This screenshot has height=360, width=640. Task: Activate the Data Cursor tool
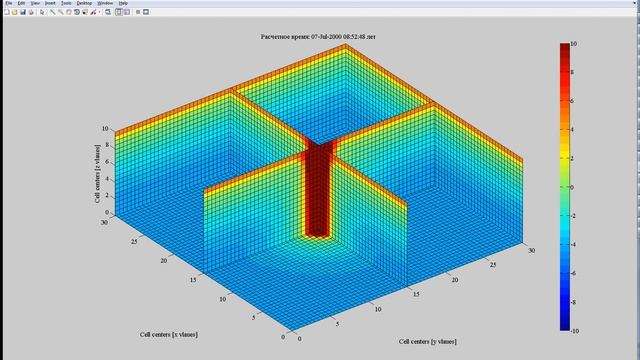[x=85, y=12]
